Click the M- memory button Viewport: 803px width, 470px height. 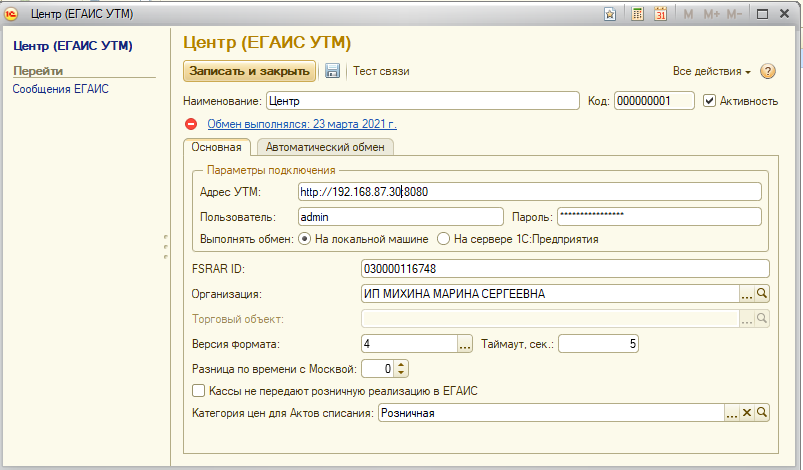[x=734, y=14]
